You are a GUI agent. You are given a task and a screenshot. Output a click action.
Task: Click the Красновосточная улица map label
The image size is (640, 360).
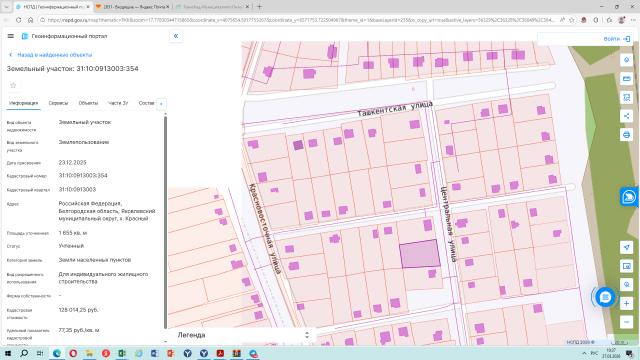[265, 229]
